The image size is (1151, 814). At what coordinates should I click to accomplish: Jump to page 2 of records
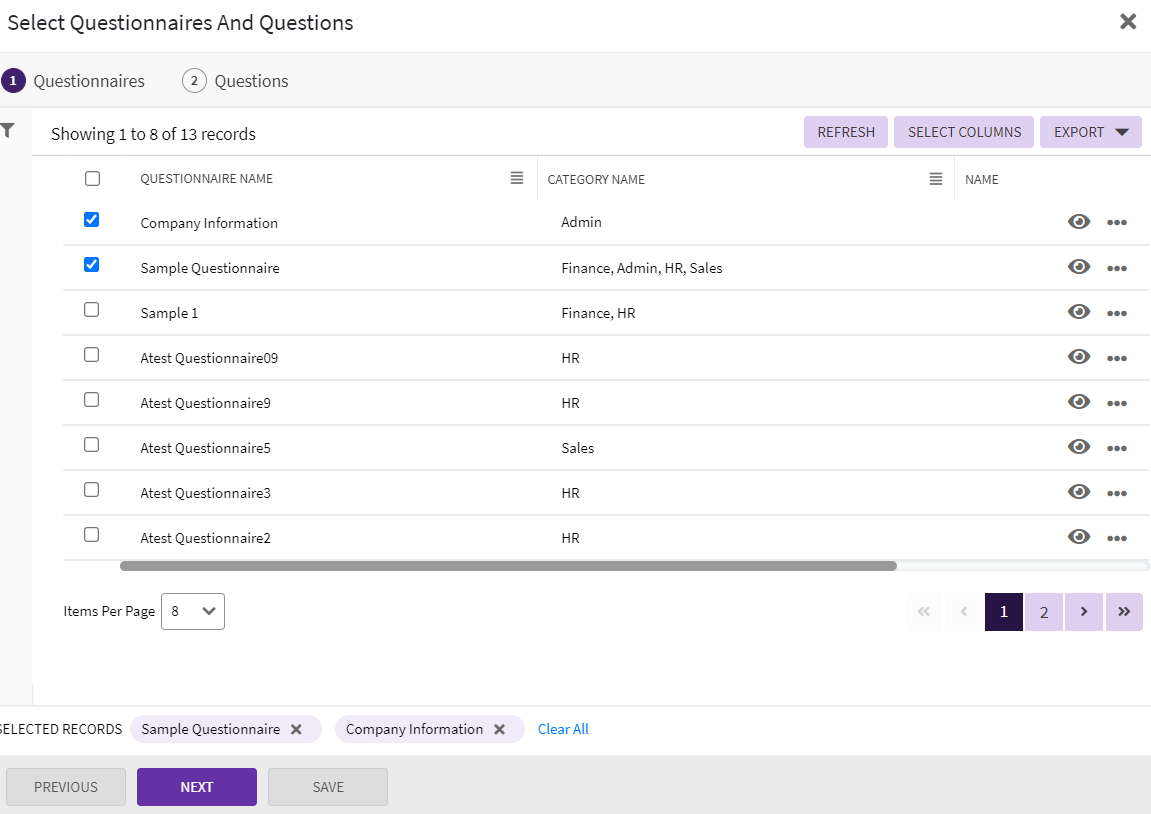(x=1044, y=612)
